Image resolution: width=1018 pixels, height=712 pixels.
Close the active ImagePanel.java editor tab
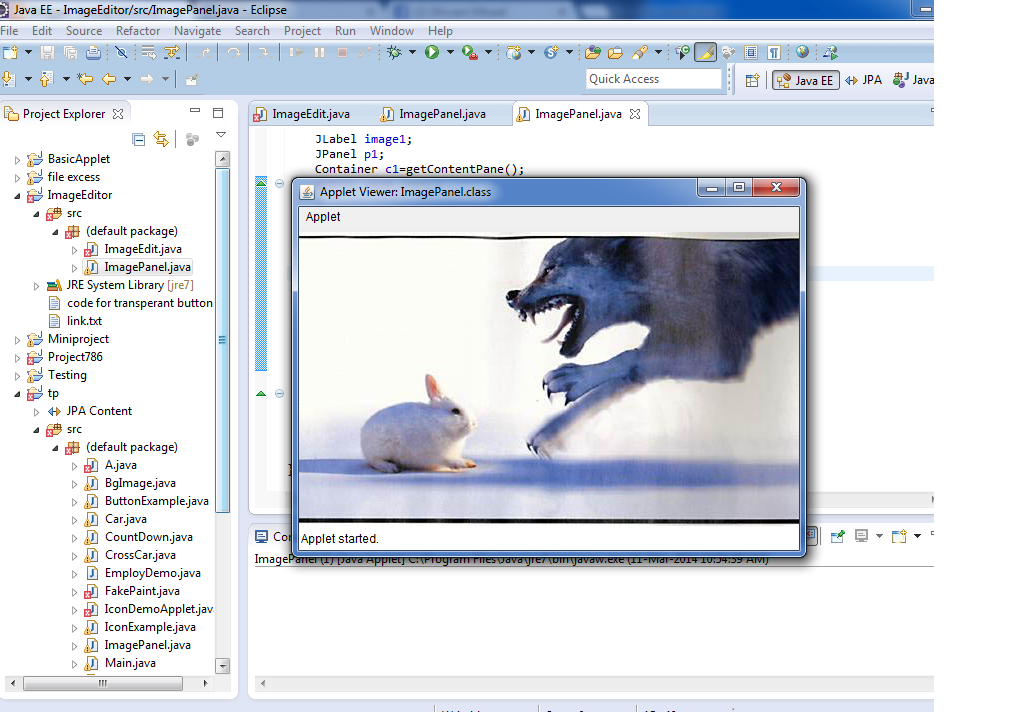click(x=635, y=114)
